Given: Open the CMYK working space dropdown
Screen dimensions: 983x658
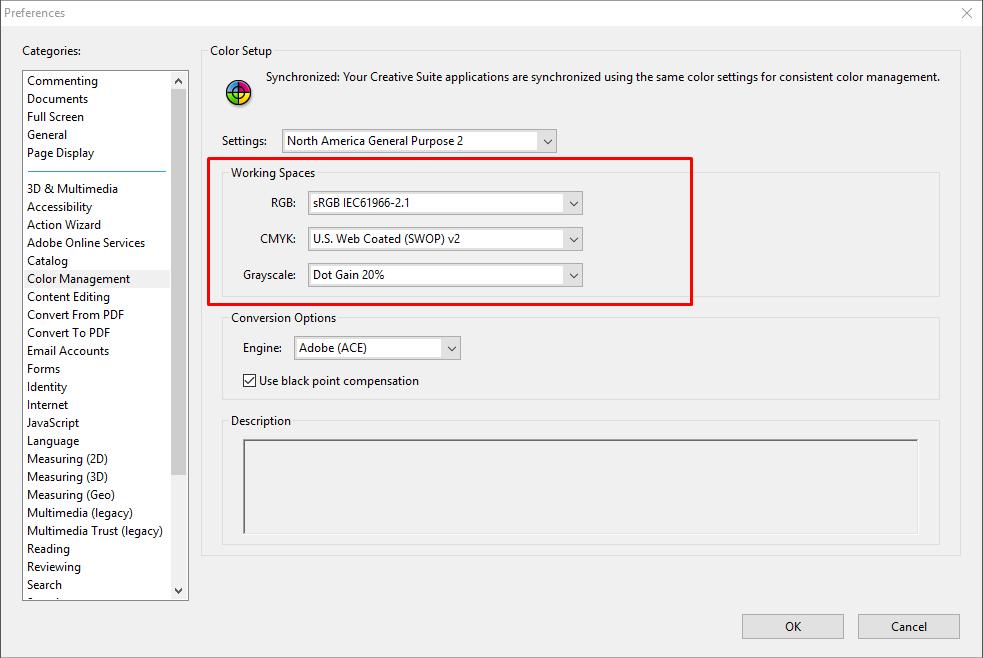Looking at the screenshot, I should coord(445,239).
